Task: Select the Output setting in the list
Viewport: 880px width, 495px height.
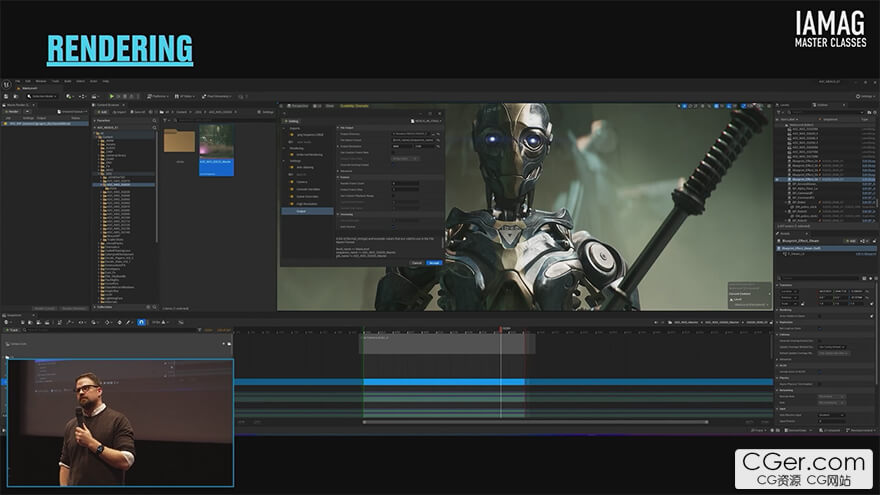Action: click(308, 212)
